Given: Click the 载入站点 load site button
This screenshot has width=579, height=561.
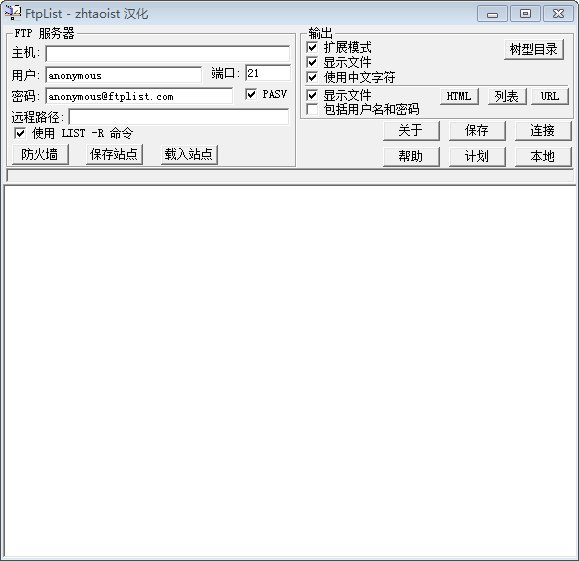Looking at the screenshot, I should tap(189, 154).
